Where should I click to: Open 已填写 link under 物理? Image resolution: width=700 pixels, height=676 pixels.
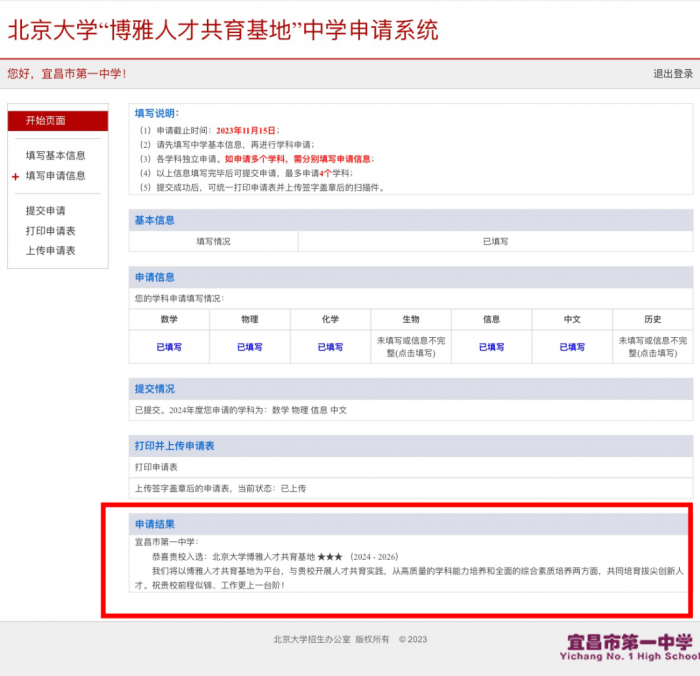click(x=250, y=347)
